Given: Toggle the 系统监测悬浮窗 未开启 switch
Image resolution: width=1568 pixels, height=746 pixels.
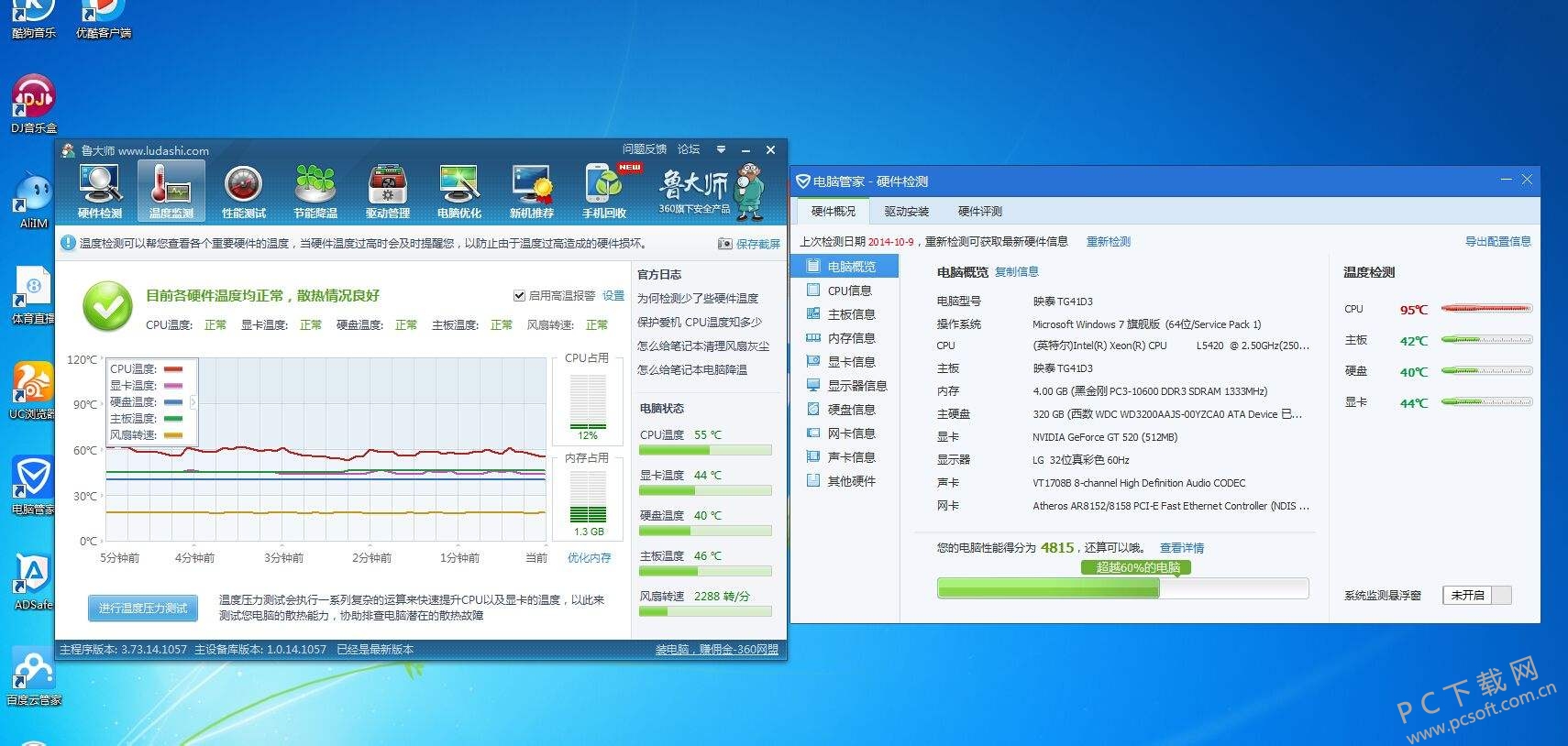Looking at the screenshot, I should click(1477, 595).
